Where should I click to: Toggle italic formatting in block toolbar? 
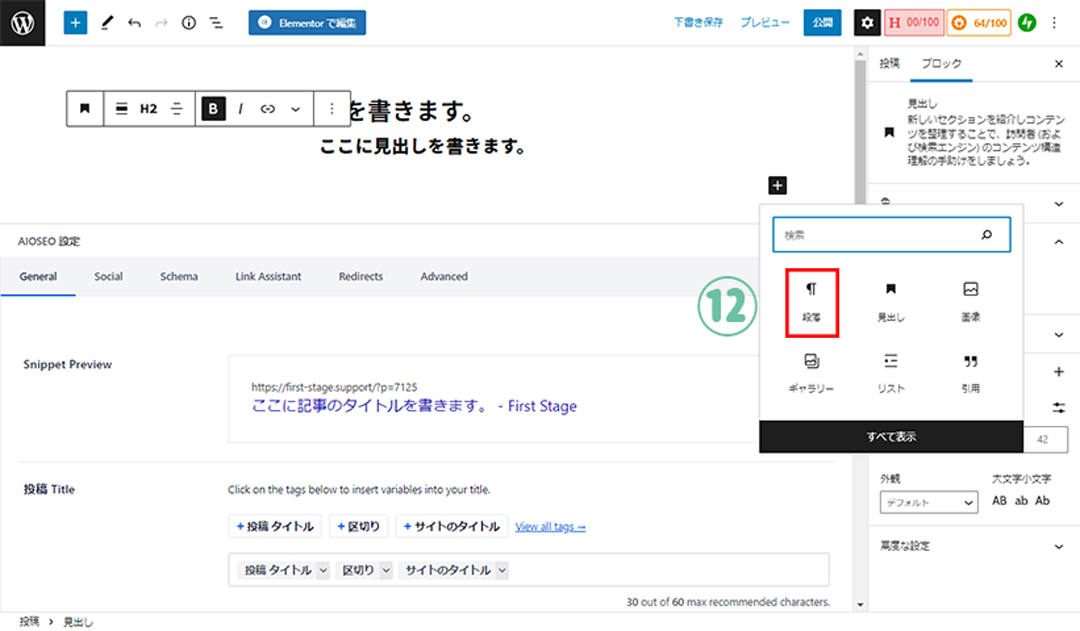click(x=240, y=109)
